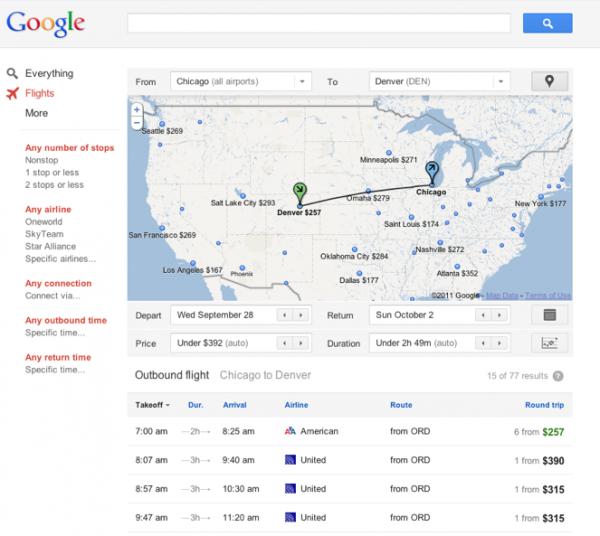The height and width of the screenshot is (536, 600).
Task: Click the results help question mark icon
Action: coord(558,376)
